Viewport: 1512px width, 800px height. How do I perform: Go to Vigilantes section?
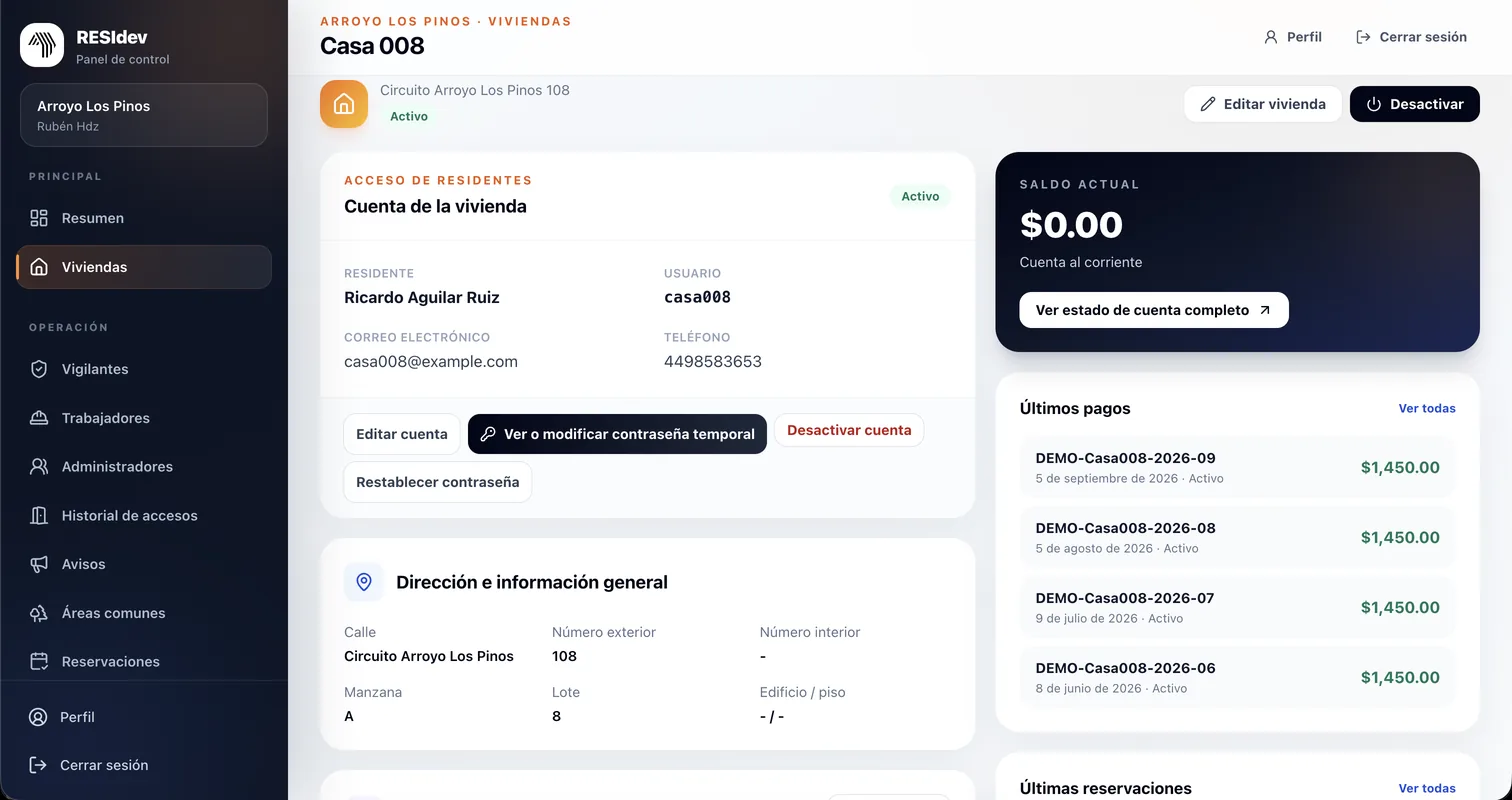(x=144, y=369)
